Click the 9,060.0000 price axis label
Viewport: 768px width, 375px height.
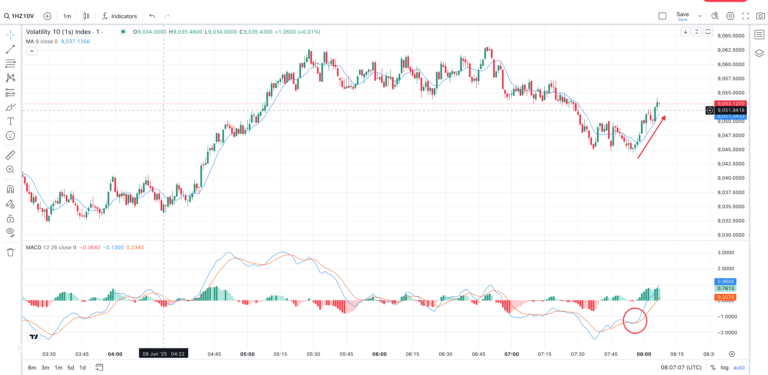pos(731,64)
